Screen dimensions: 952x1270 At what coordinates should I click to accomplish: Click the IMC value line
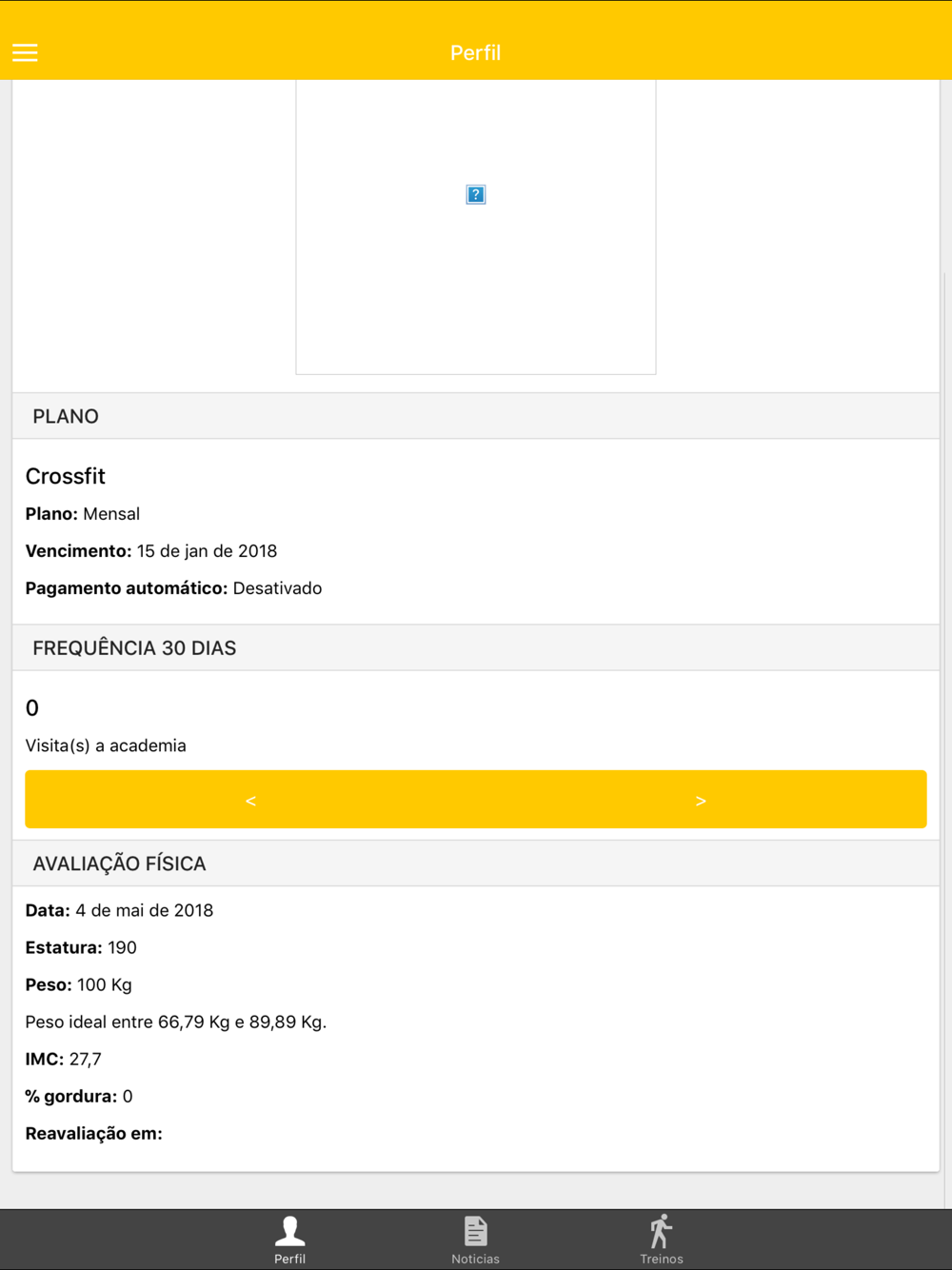63,1059
